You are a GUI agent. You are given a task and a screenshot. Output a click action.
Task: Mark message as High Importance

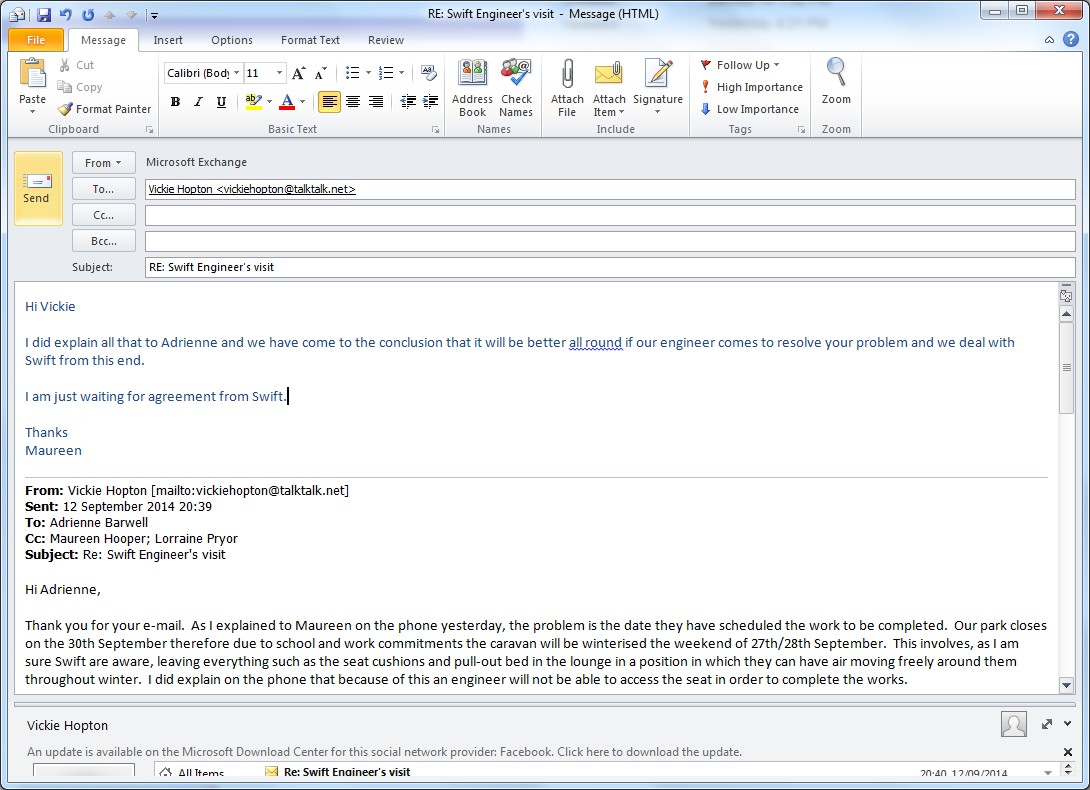pos(751,87)
